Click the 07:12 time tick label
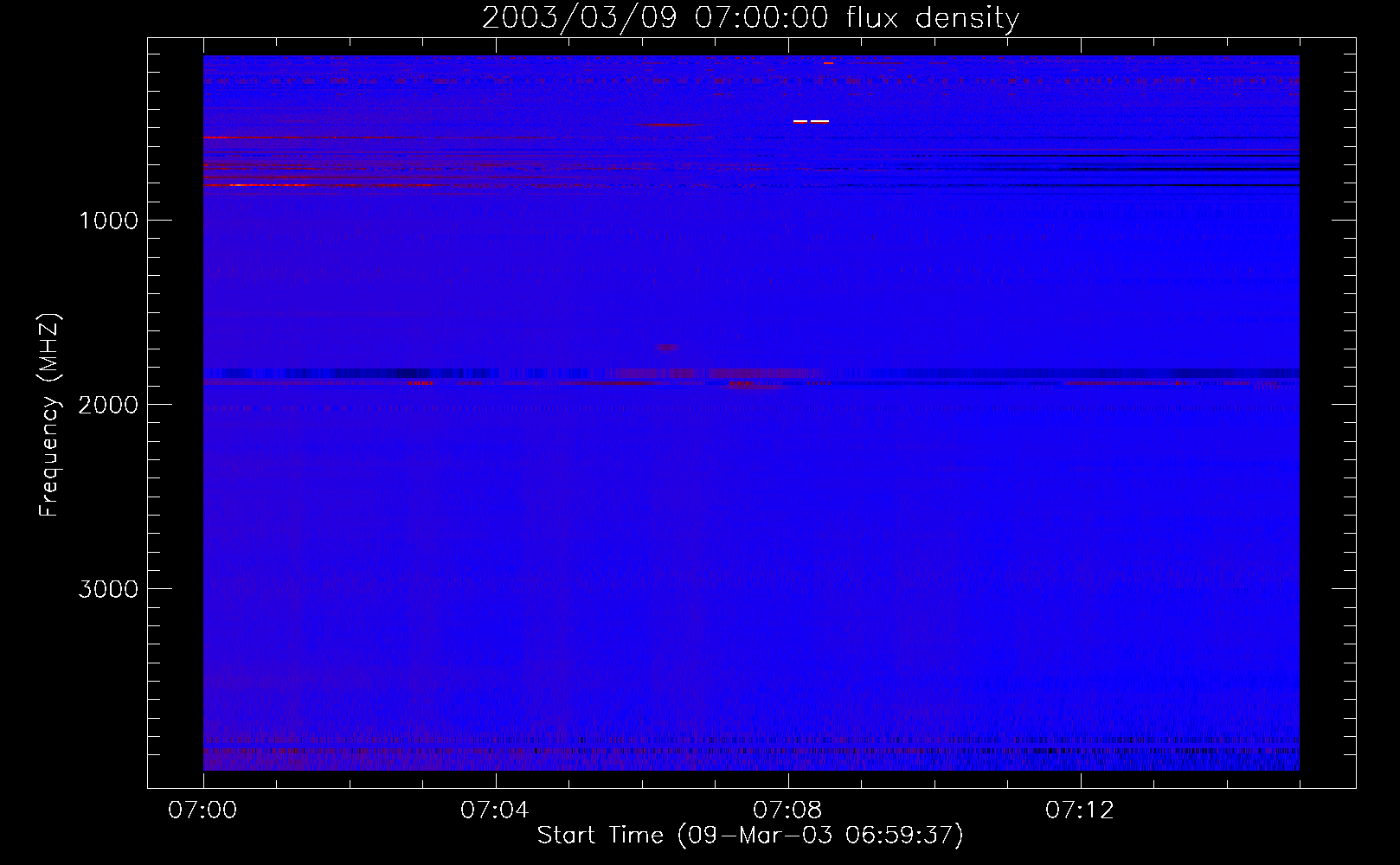This screenshot has width=1400, height=865. 1080,811
